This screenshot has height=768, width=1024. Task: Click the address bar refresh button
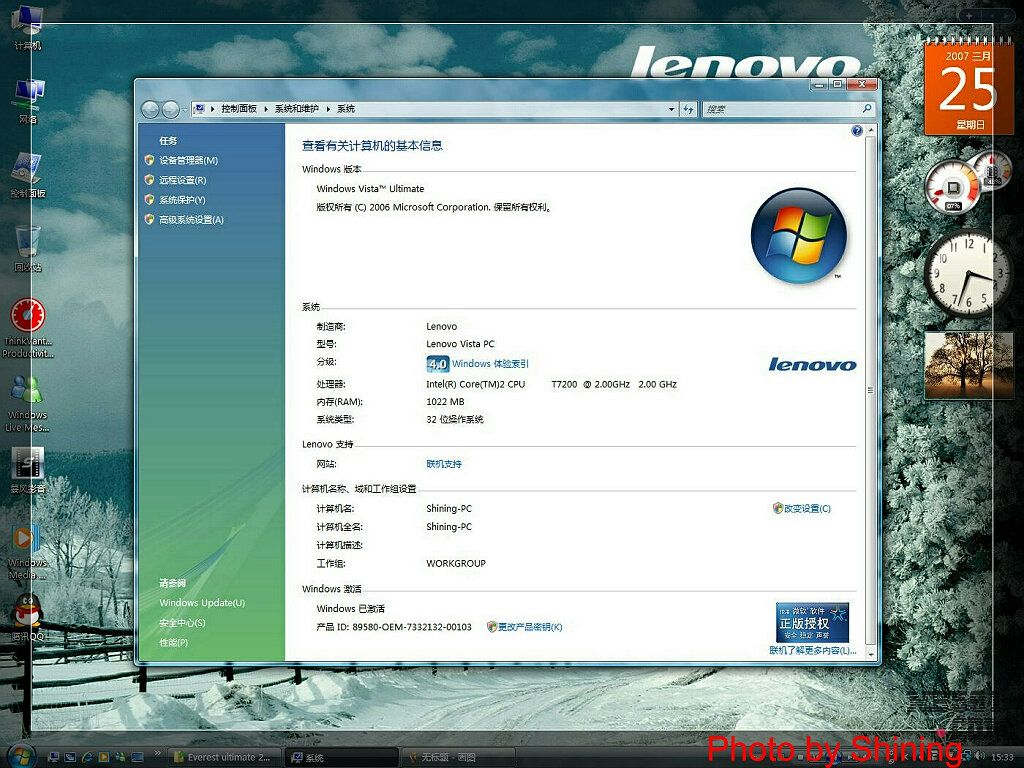[x=688, y=109]
